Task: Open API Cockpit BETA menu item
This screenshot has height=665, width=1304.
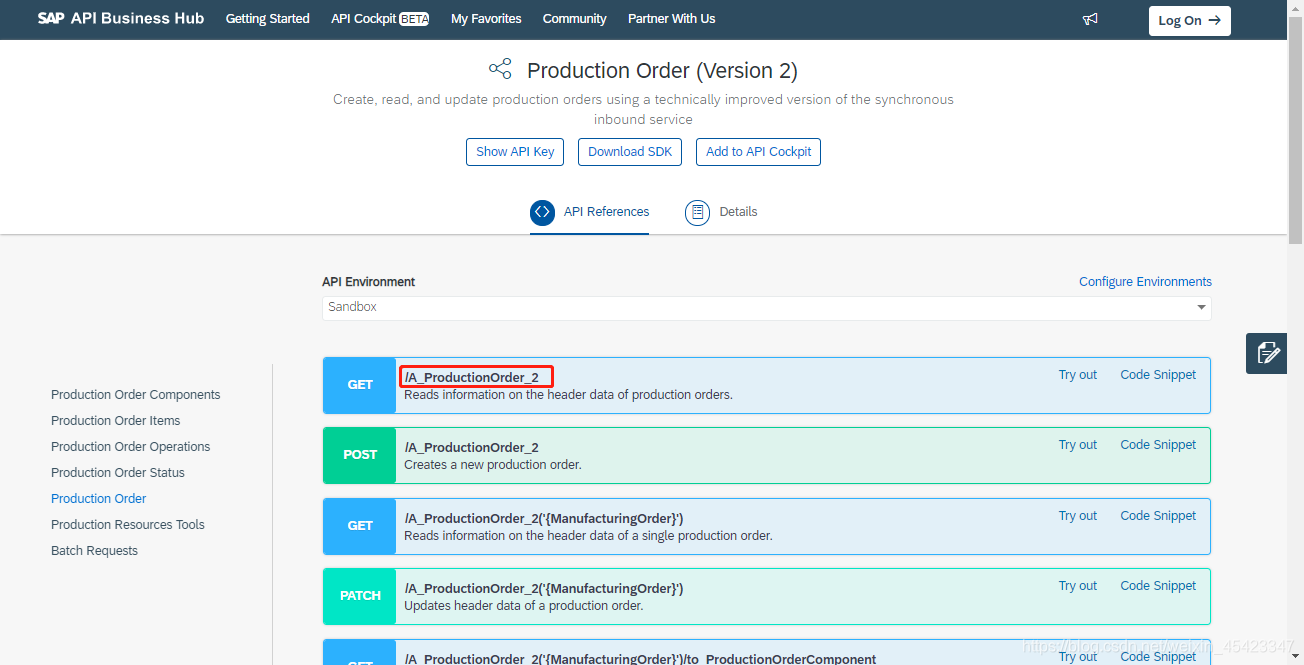Action: point(380,19)
